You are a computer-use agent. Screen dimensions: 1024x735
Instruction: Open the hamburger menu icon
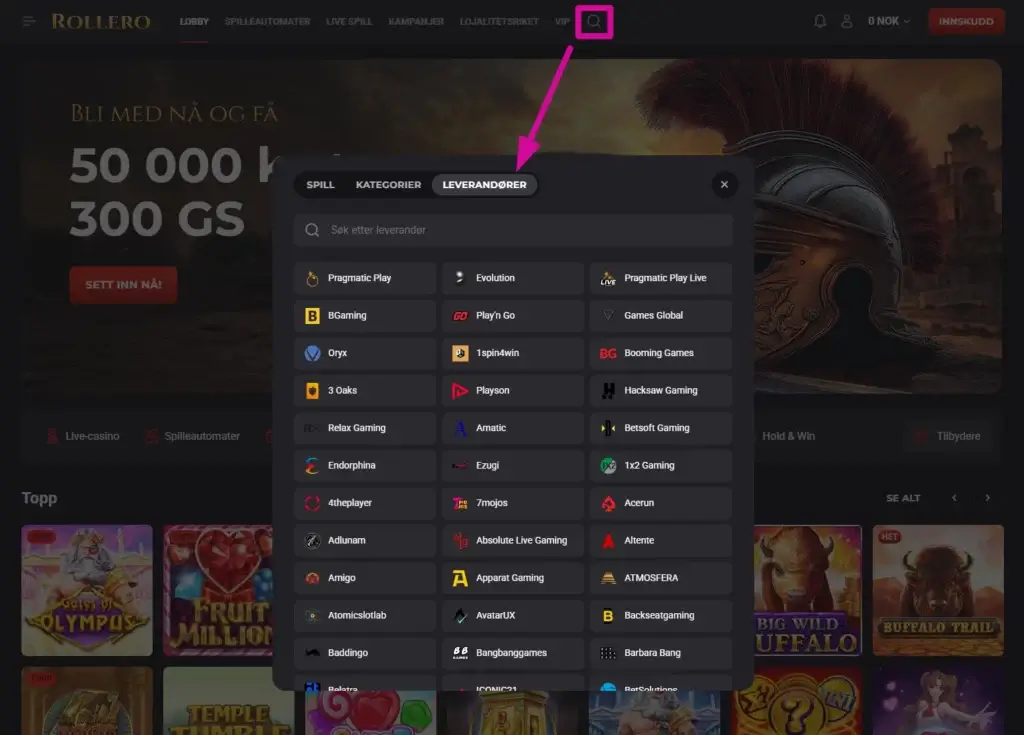(x=29, y=22)
